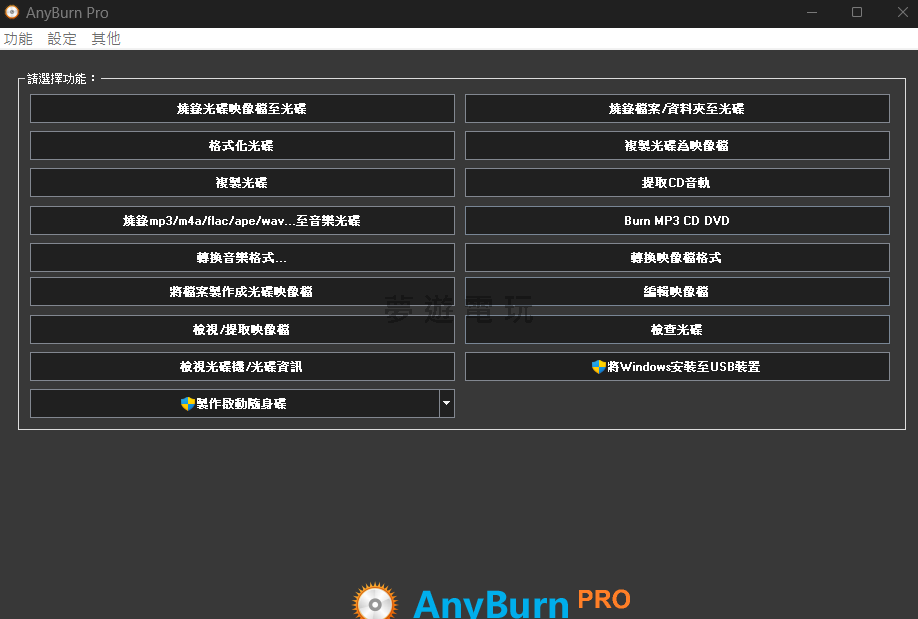Maximize the AnyBurn Pro window
918x619 pixels.
[857, 12]
